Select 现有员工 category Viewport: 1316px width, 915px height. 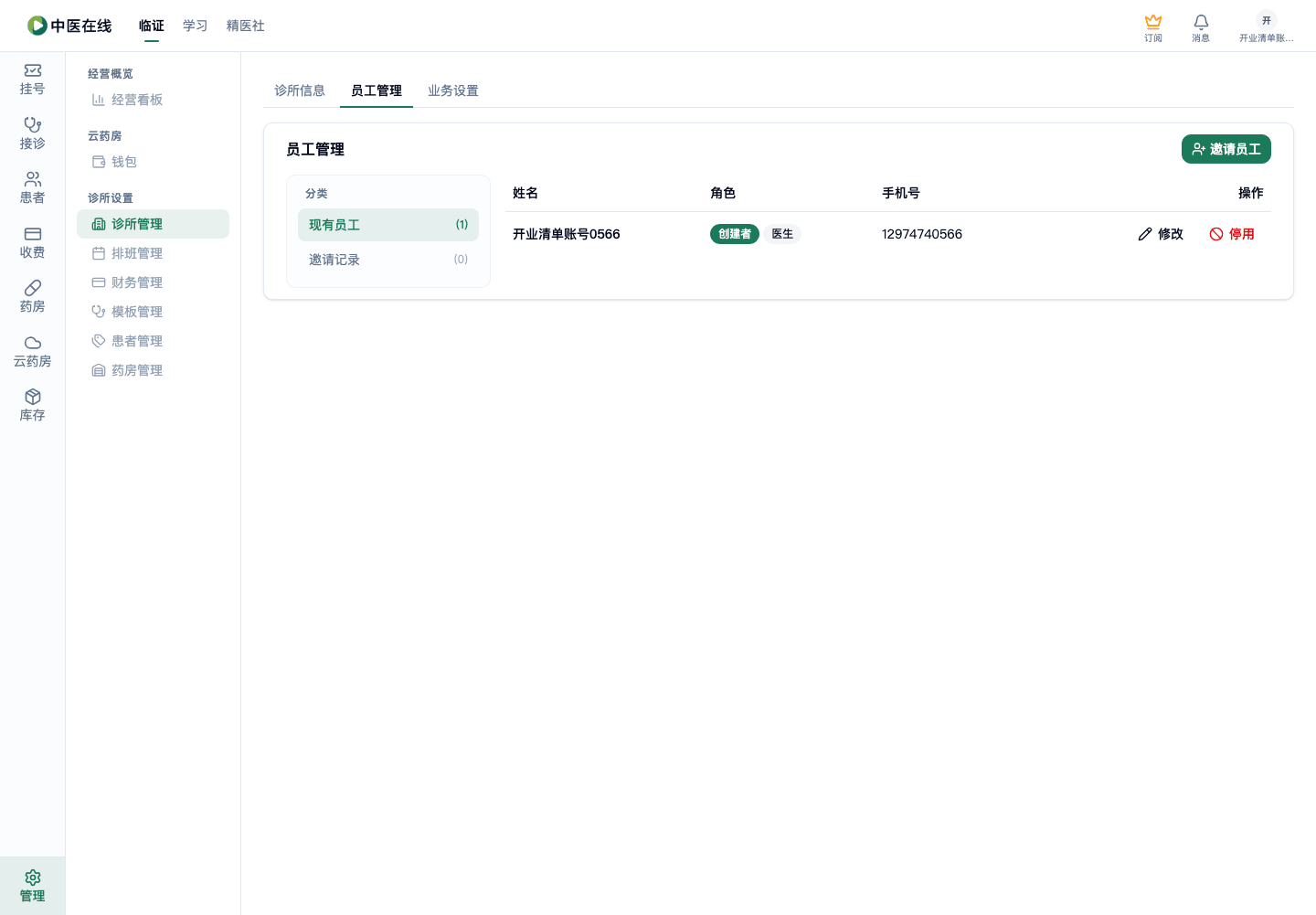coord(388,225)
